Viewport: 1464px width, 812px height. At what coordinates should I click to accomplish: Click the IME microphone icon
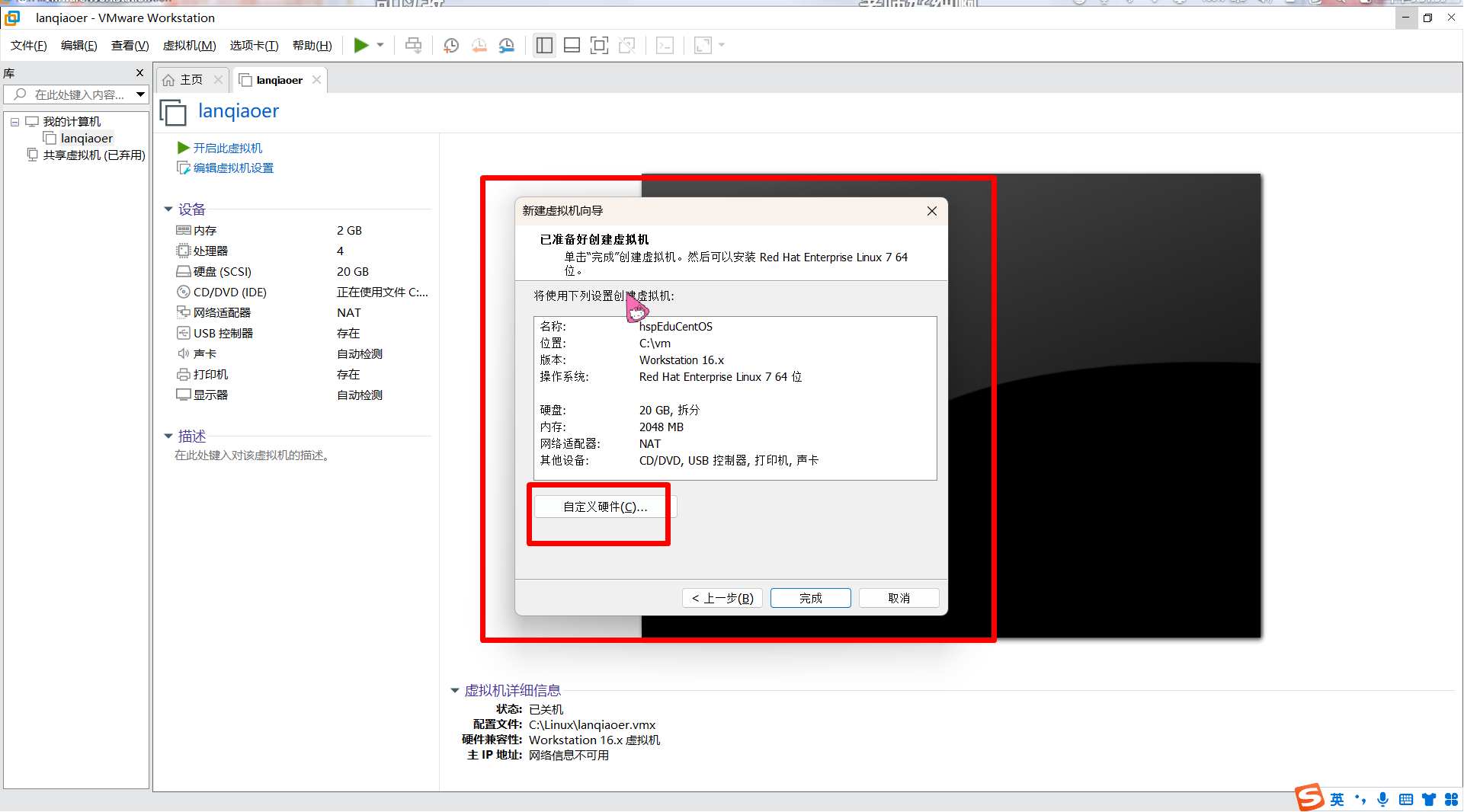point(1383,800)
